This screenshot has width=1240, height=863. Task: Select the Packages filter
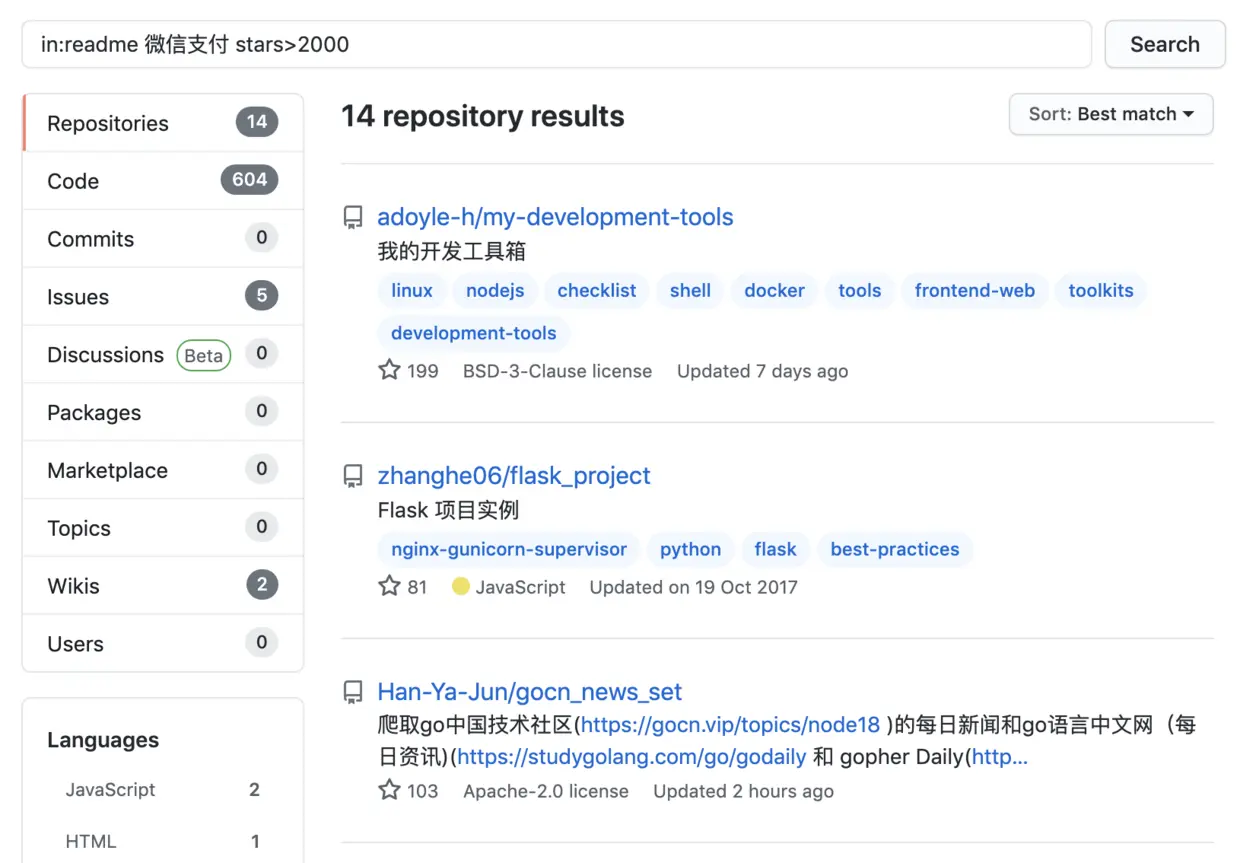163,413
